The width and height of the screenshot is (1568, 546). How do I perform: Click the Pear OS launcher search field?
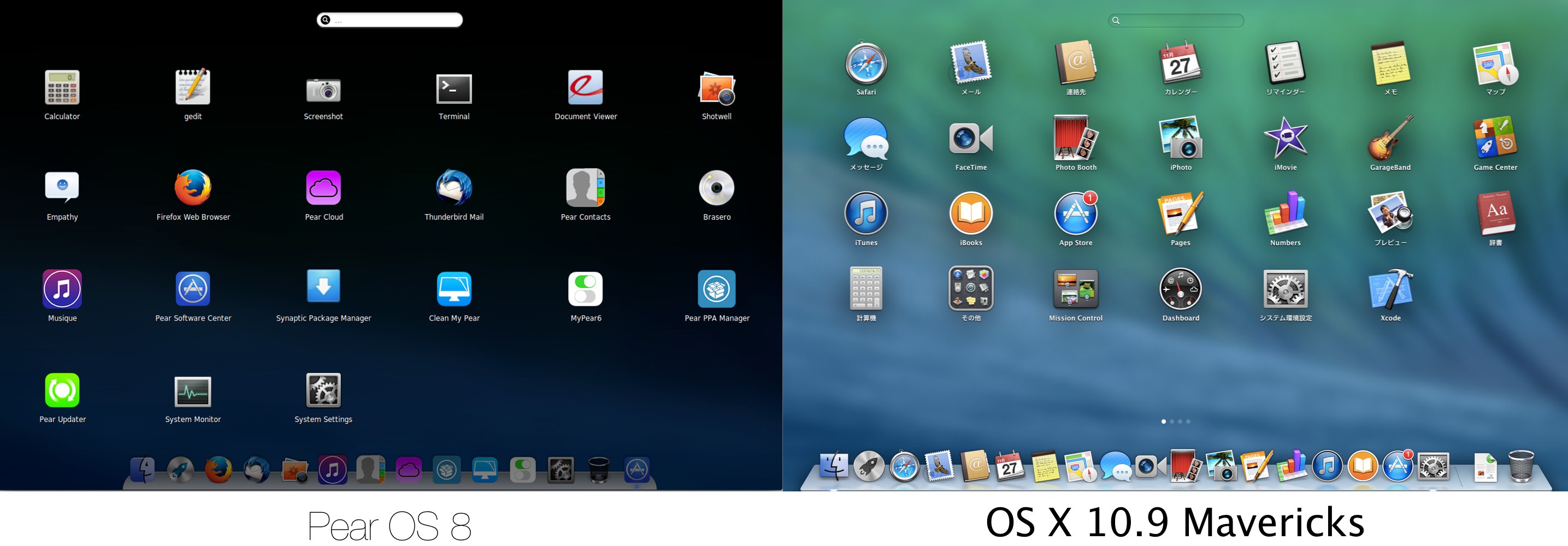390,20
